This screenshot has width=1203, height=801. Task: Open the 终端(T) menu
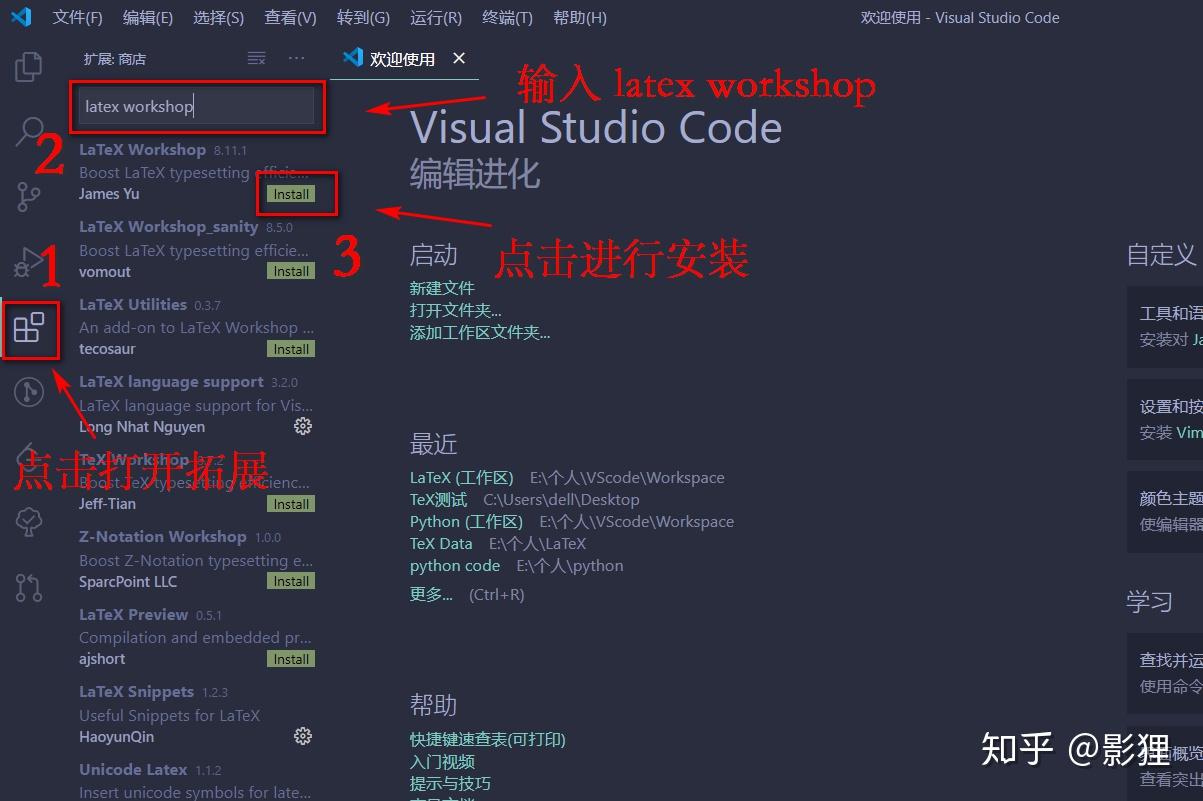point(506,17)
